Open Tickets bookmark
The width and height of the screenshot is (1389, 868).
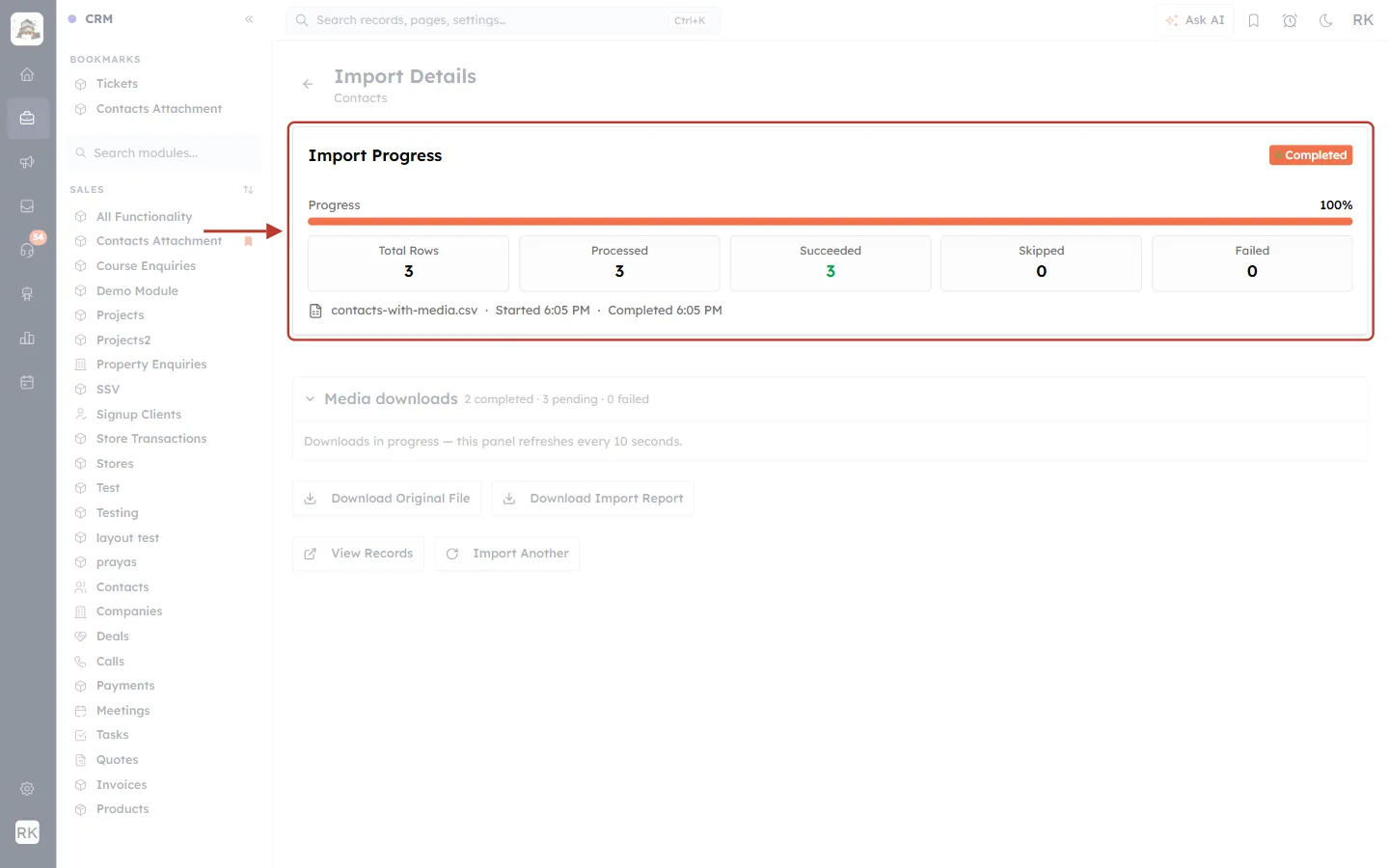[117, 84]
